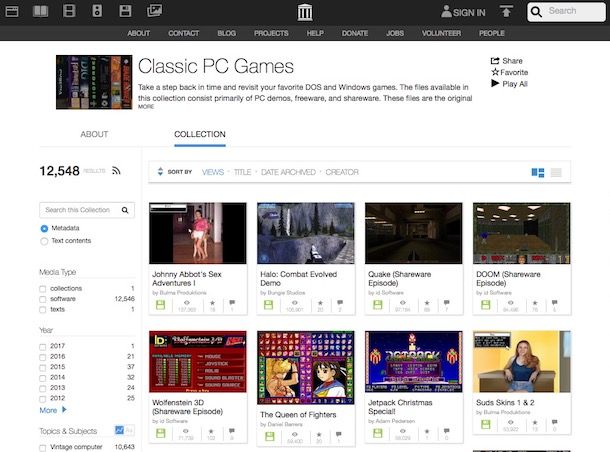The image size is (610, 452).
Task: Open the DOOM Shareware Episode thumbnail
Action: (521, 233)
